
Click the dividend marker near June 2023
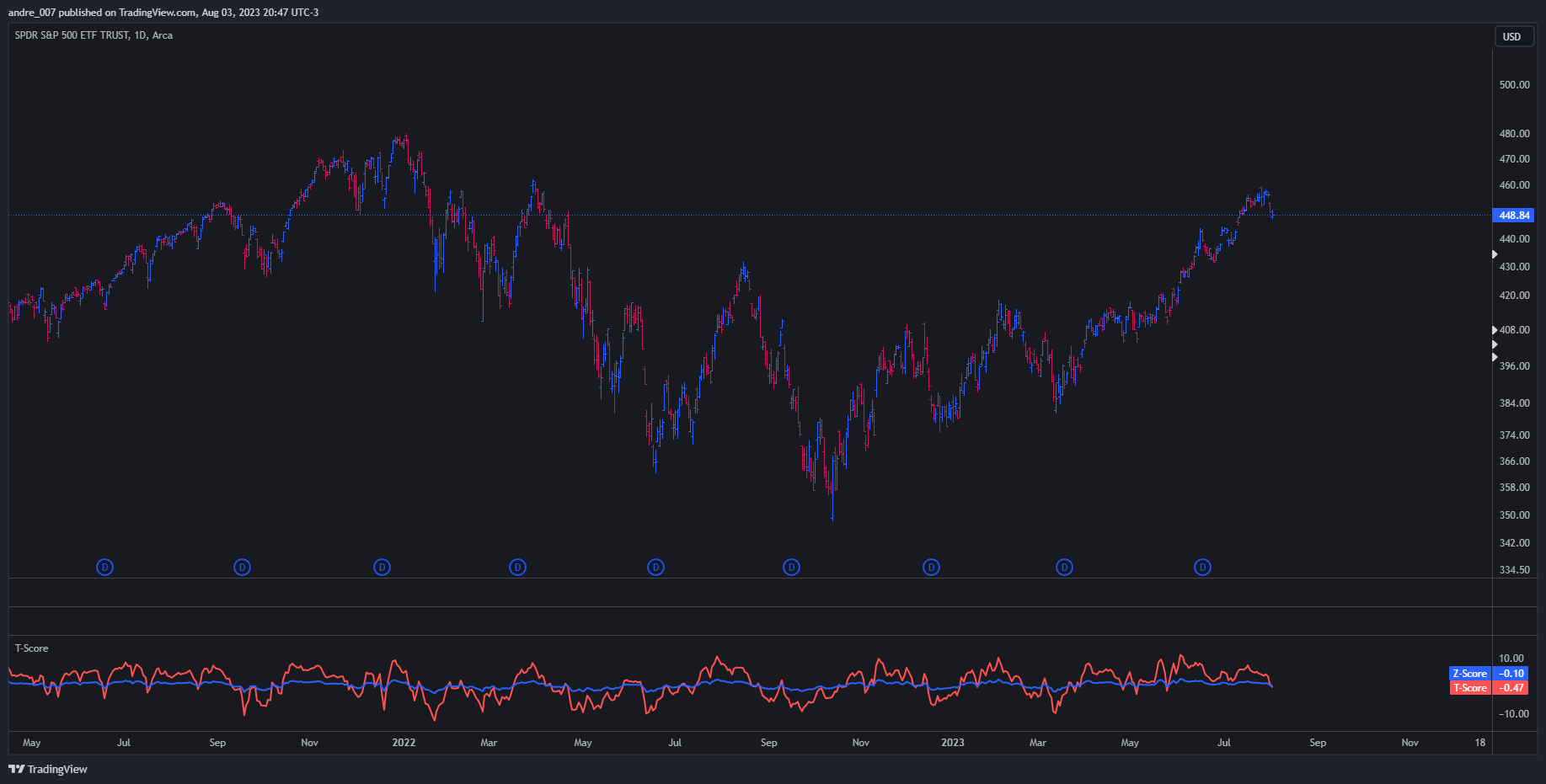pos(1202,568)
